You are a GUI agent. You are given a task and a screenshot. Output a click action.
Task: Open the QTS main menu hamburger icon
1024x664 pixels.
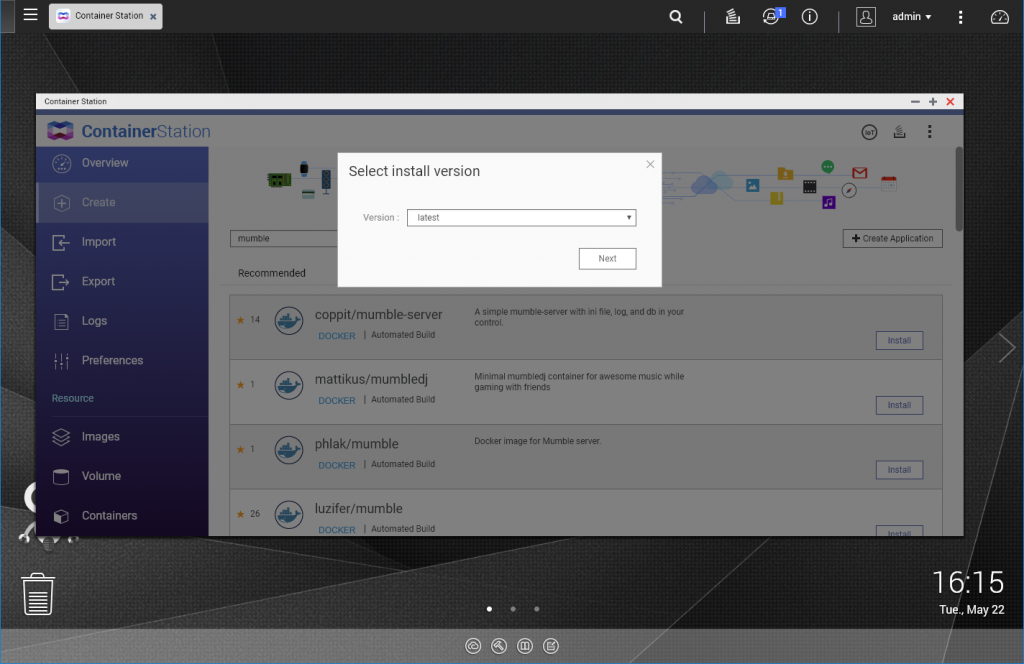click(x=30, y=15)
